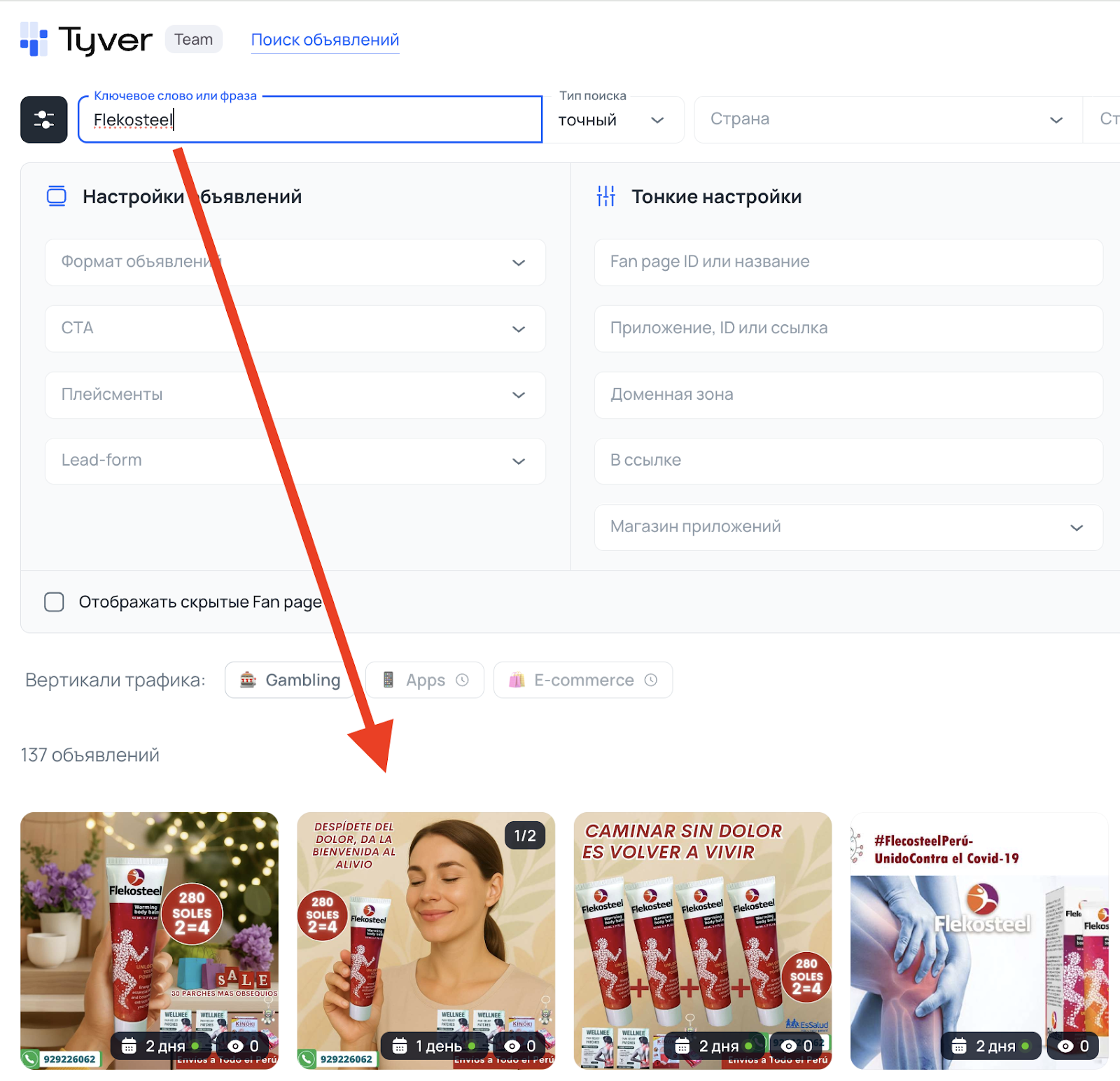This screenshot has height=1081, width=1120.
Task: Open the Тип поиска dropdown
Action: 613,120
